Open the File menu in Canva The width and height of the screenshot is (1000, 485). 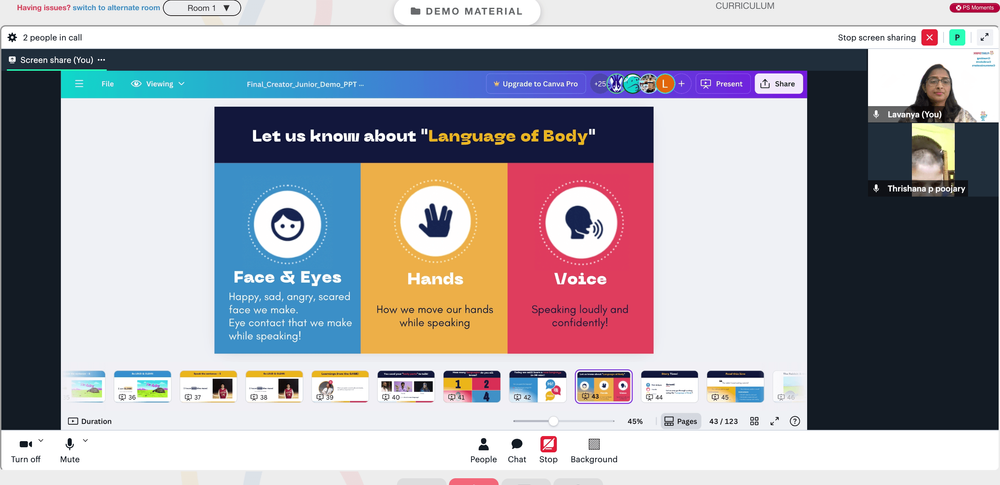coord(108,84)
